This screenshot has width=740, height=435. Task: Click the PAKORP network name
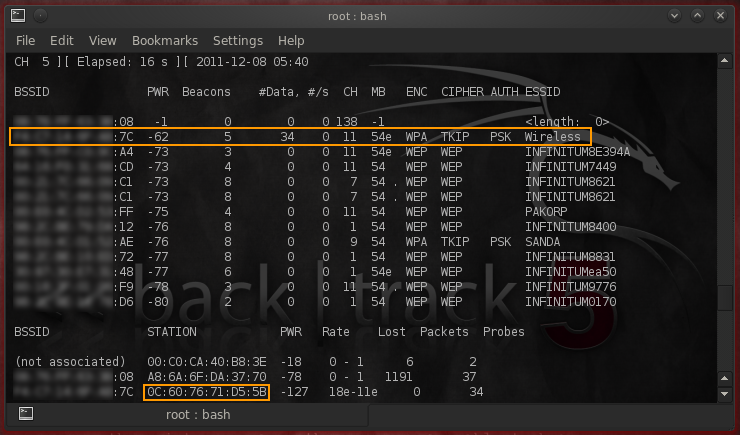547,212
